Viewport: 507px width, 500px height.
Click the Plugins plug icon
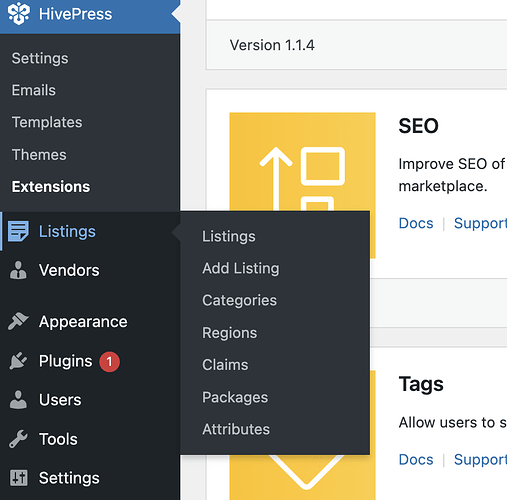(x=18, y=361)
